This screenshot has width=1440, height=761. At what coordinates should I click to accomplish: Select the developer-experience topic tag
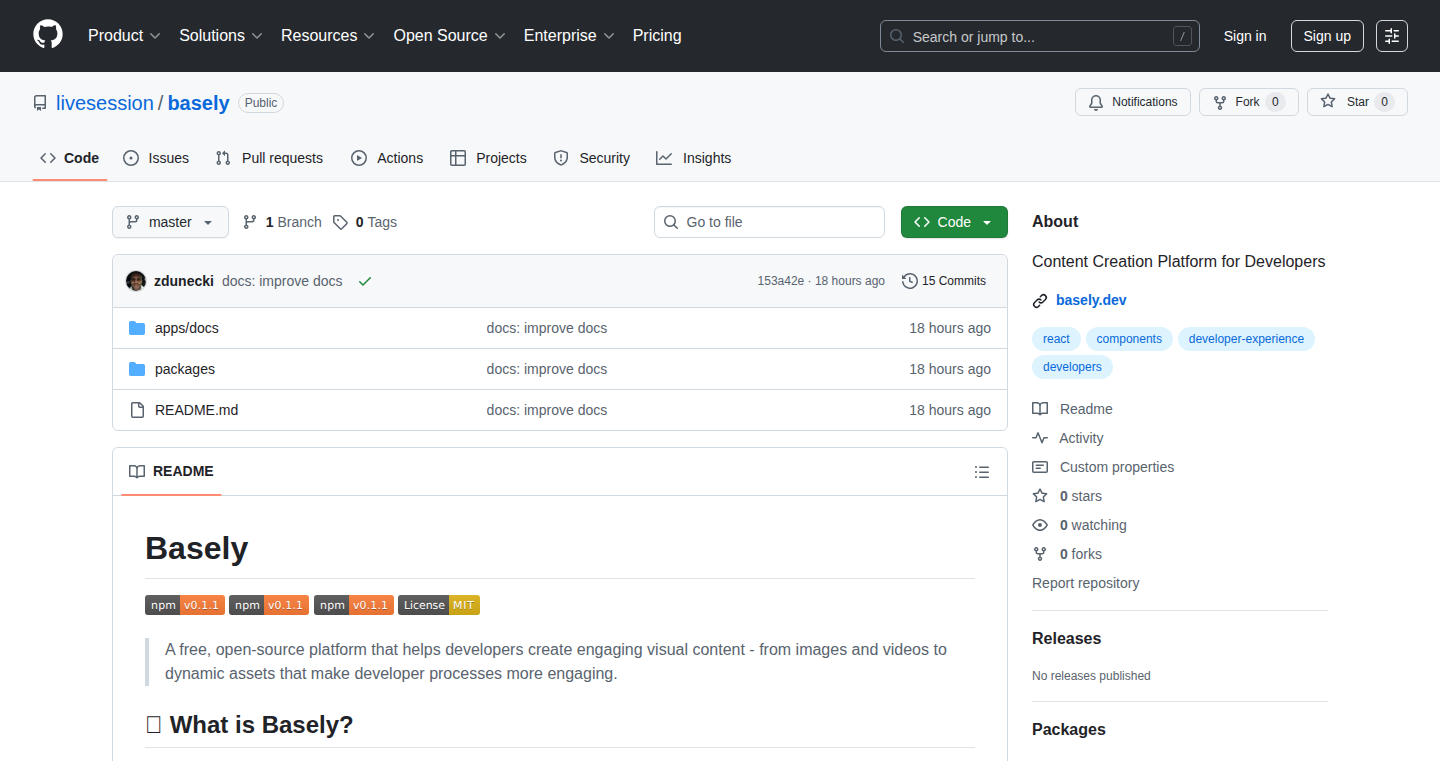click(x=1246, y=339)
